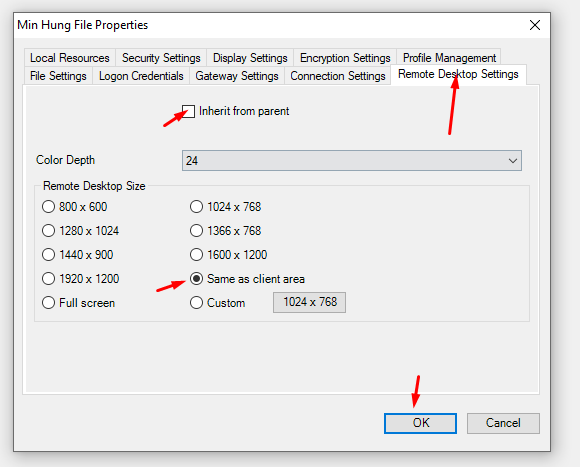The image size is (580, 467).
Task: Open the Logon Credentials tab
Action: [x=141, y=76]
